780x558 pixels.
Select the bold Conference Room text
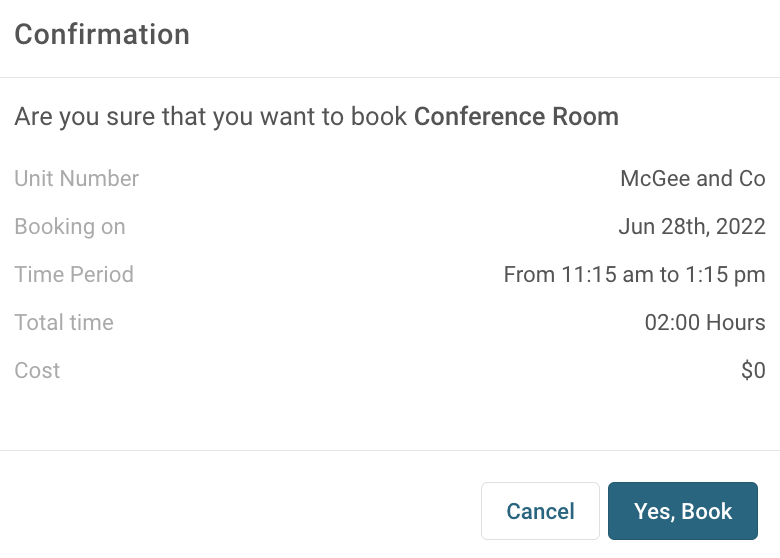coord(516,117)
